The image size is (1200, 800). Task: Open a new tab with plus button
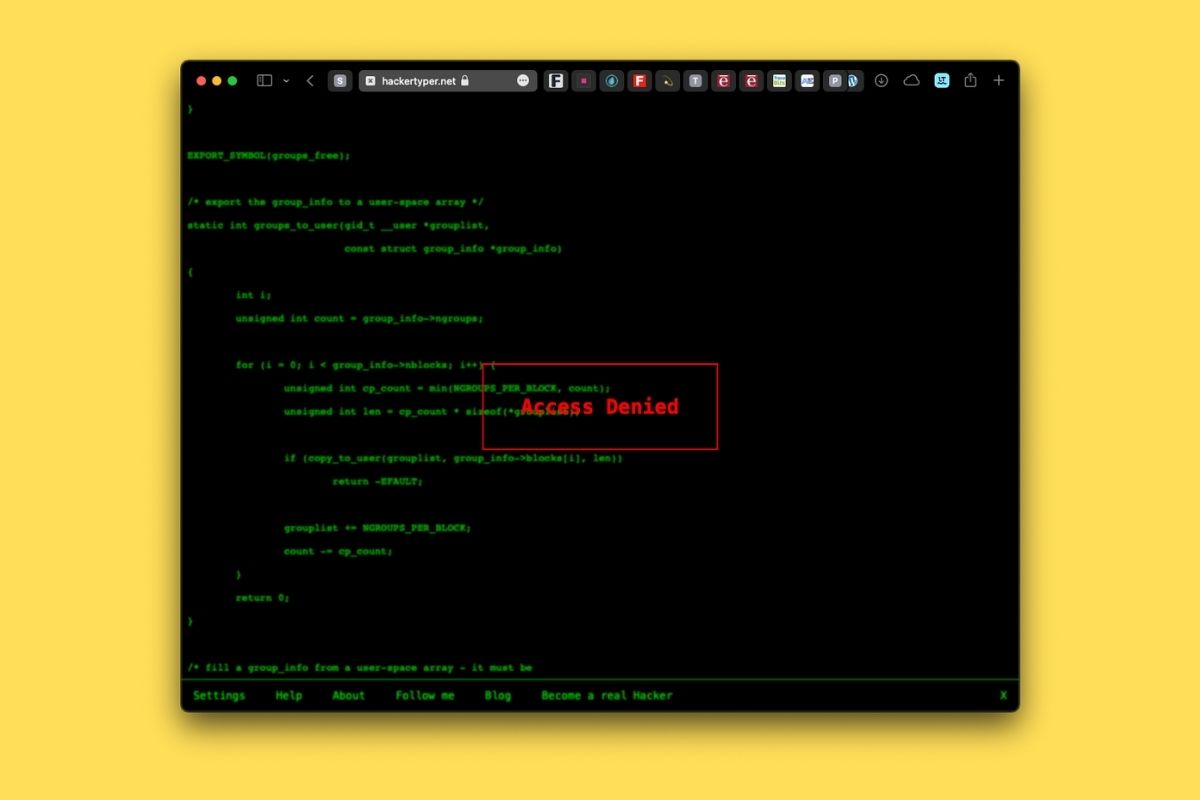point(998,81)
